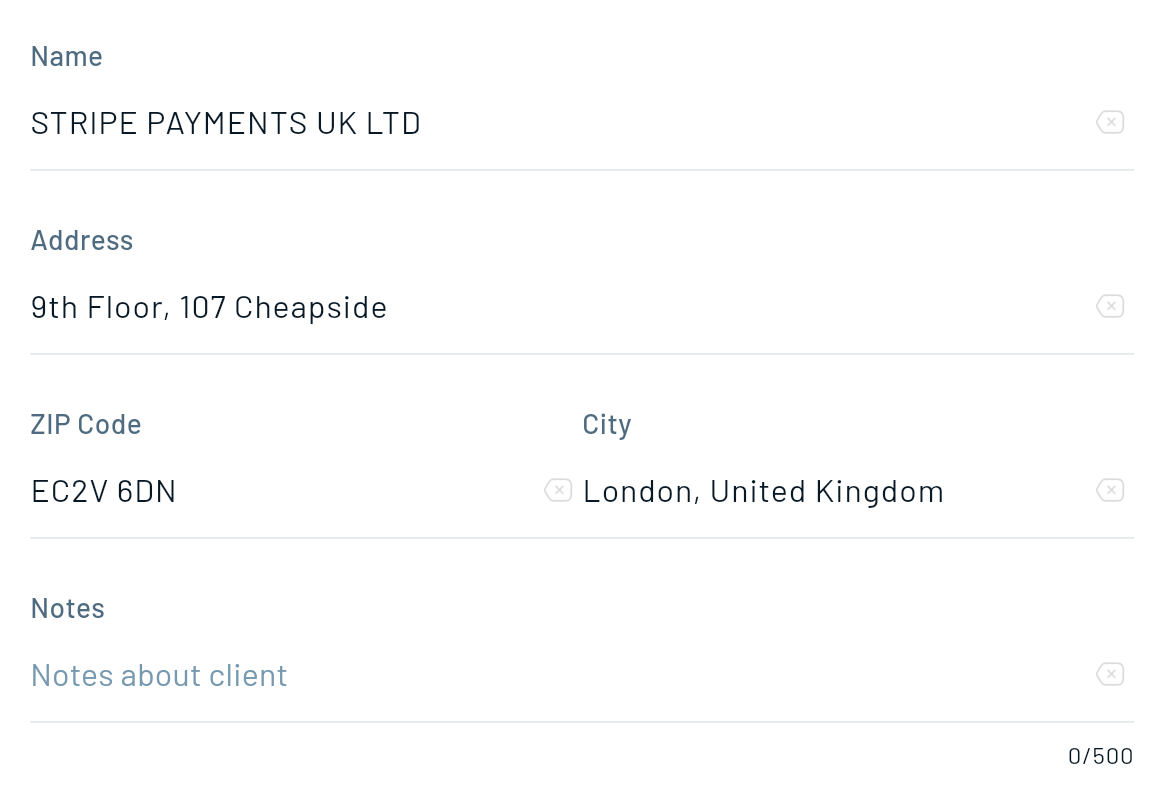Place cursor on the word 'Cheapside'
Screen dimensions: 1166x802
(310, 307)
